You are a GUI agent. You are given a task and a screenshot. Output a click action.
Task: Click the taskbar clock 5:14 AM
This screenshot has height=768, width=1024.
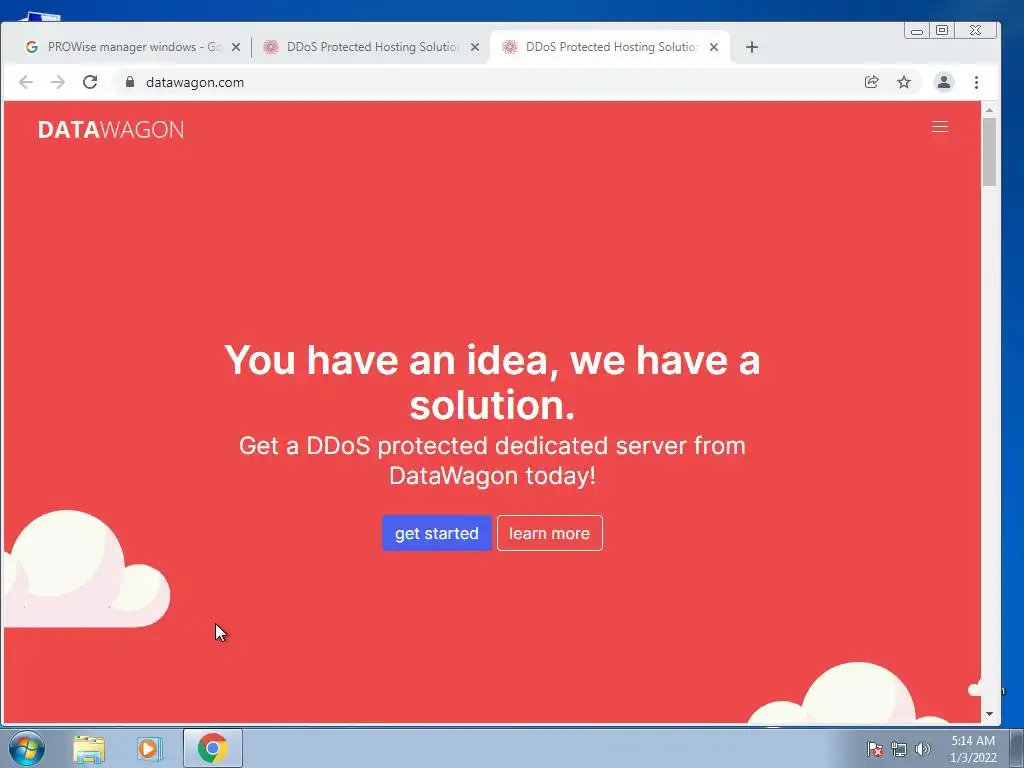click(x=973, y=749)
